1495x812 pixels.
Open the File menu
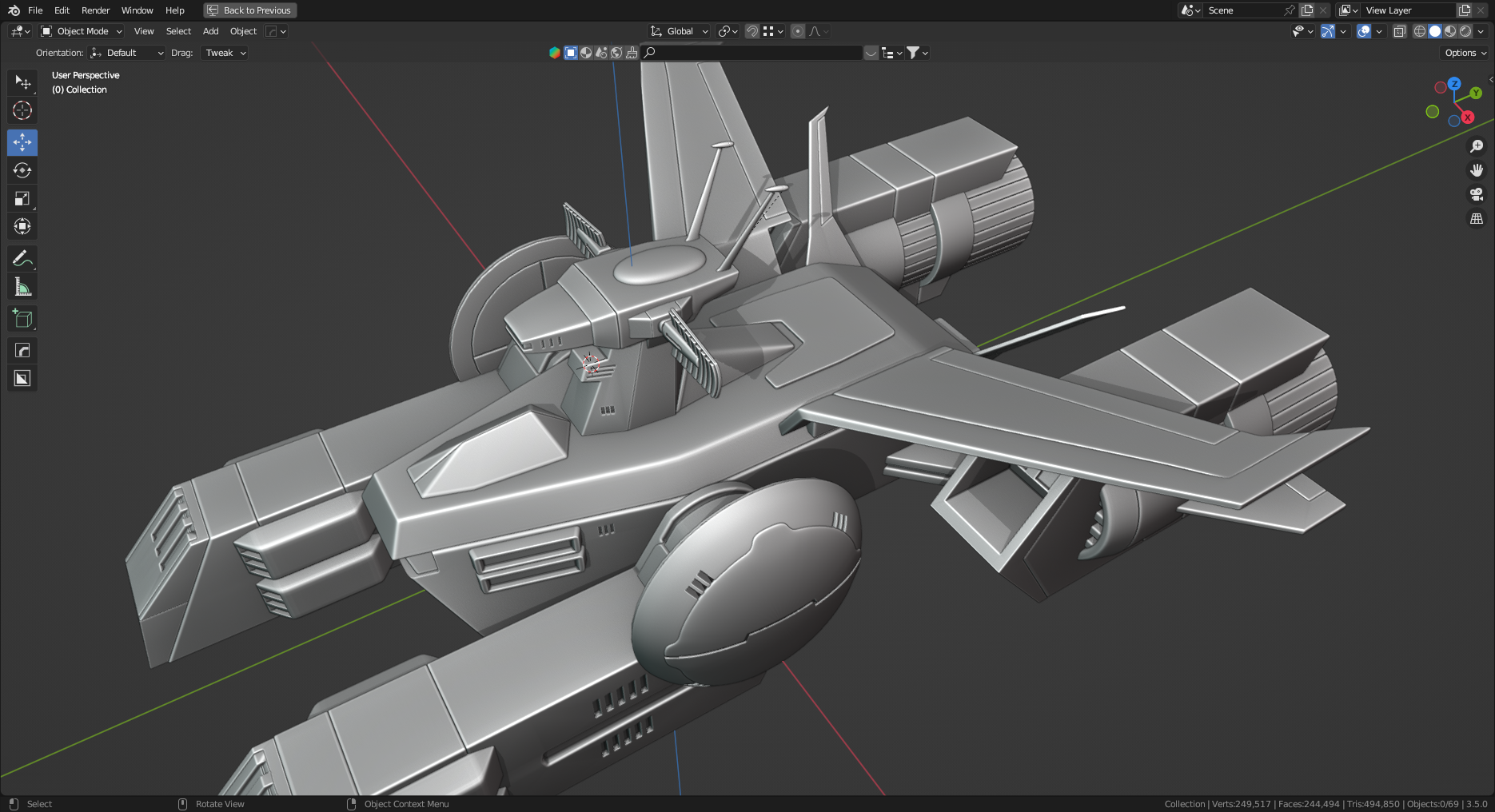click(x=35, y=10)
